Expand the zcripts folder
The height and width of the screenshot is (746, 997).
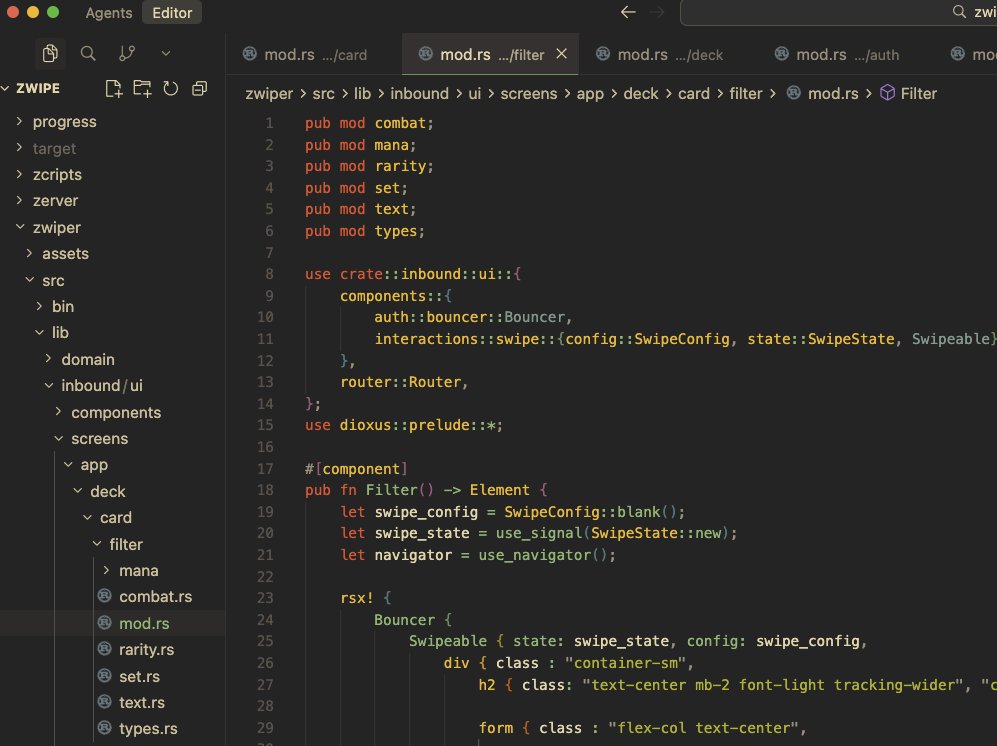[x=20, y=174]
